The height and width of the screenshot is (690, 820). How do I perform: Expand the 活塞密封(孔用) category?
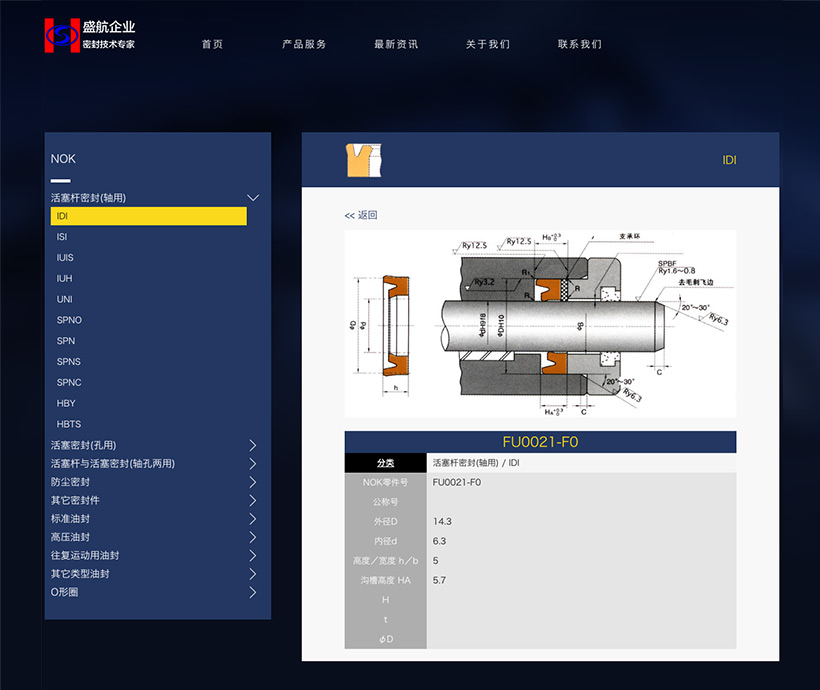(253, 445)
